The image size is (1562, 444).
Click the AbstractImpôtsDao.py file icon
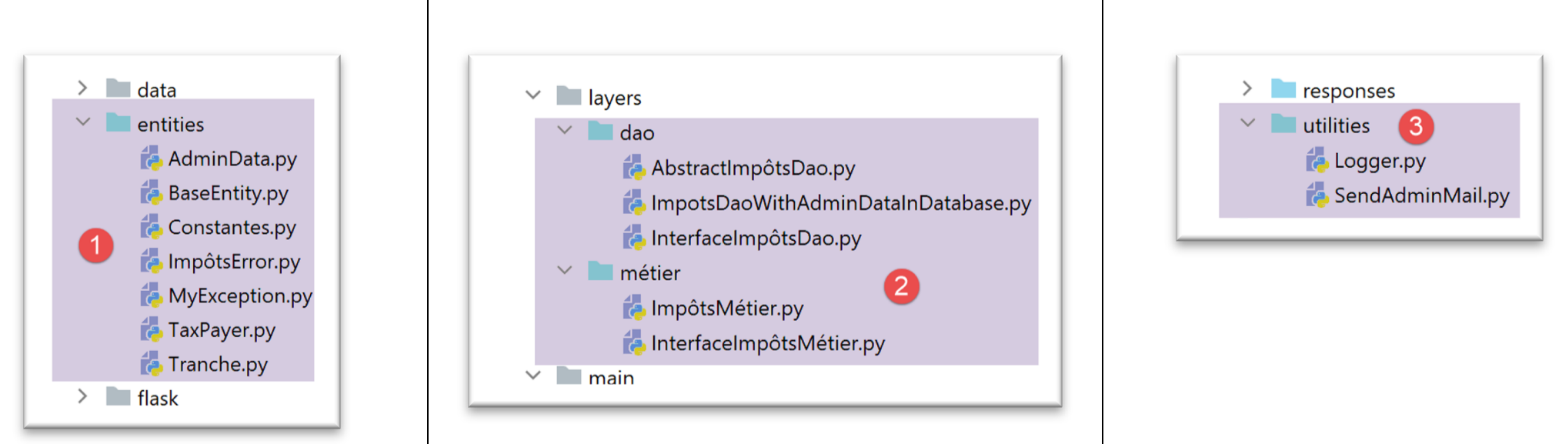click(x=634, y=168)
